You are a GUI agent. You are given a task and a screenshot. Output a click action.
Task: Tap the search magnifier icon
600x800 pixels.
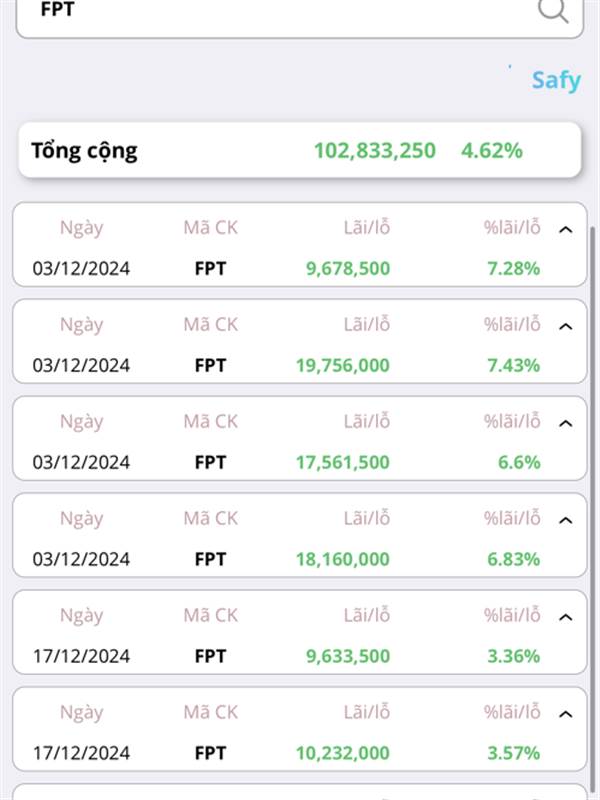[553, 10]
